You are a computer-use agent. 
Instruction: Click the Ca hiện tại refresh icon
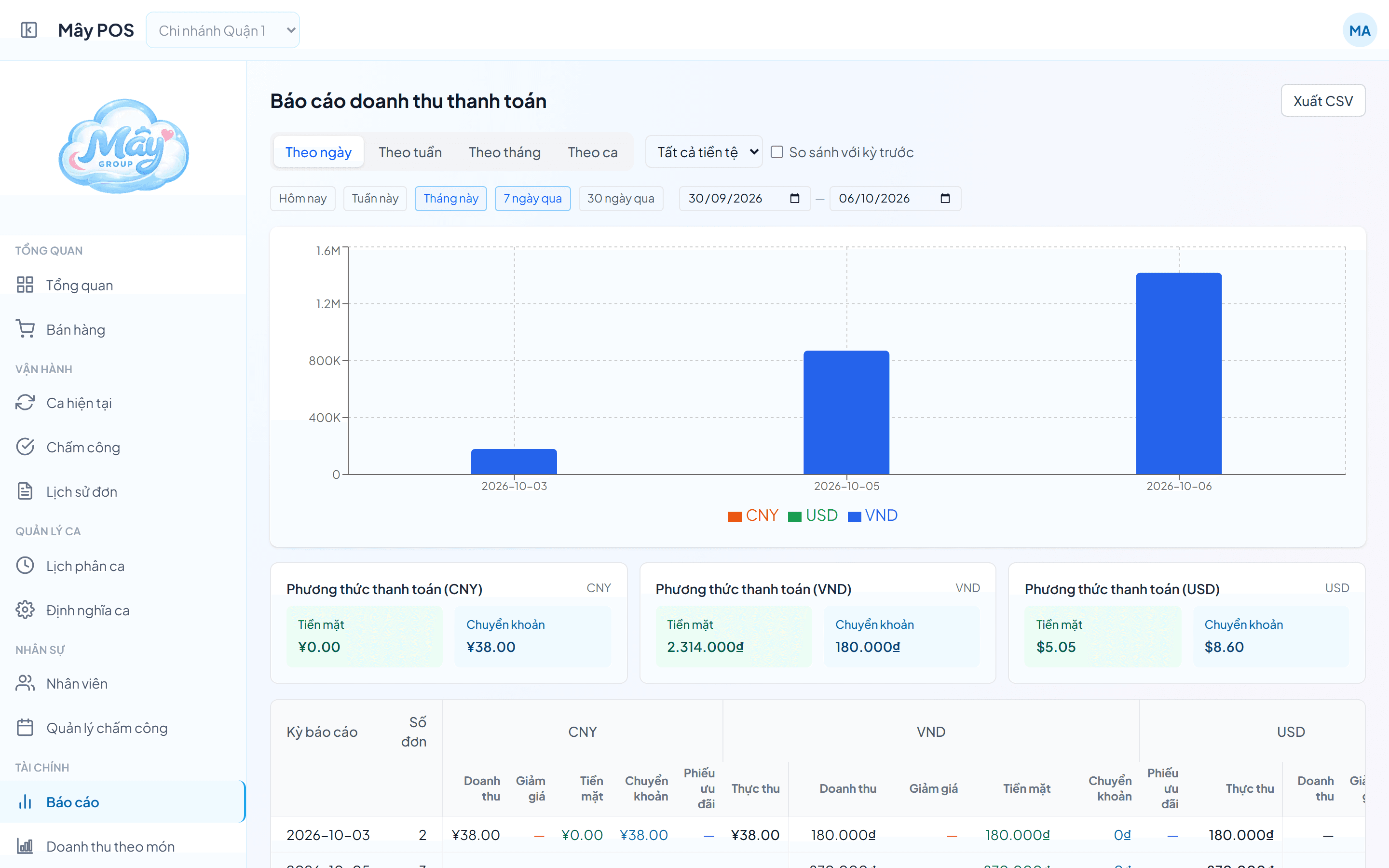click(25, 403)
